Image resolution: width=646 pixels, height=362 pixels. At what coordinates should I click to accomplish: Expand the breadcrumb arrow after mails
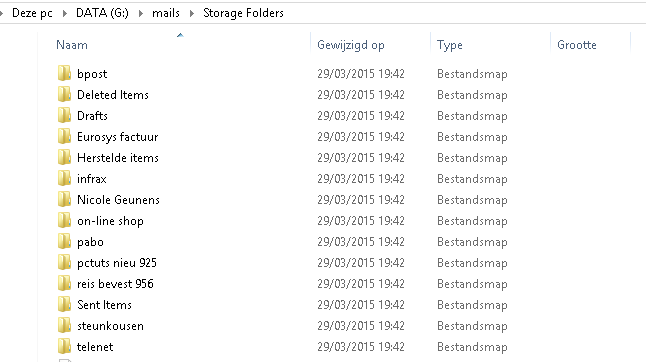(x=192, y=13)
